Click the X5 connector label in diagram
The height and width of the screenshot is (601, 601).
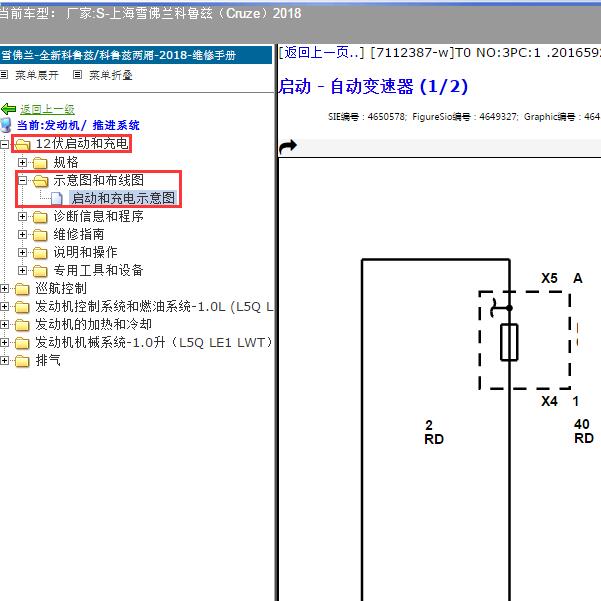pyautogui.click(x=549, y=278)
